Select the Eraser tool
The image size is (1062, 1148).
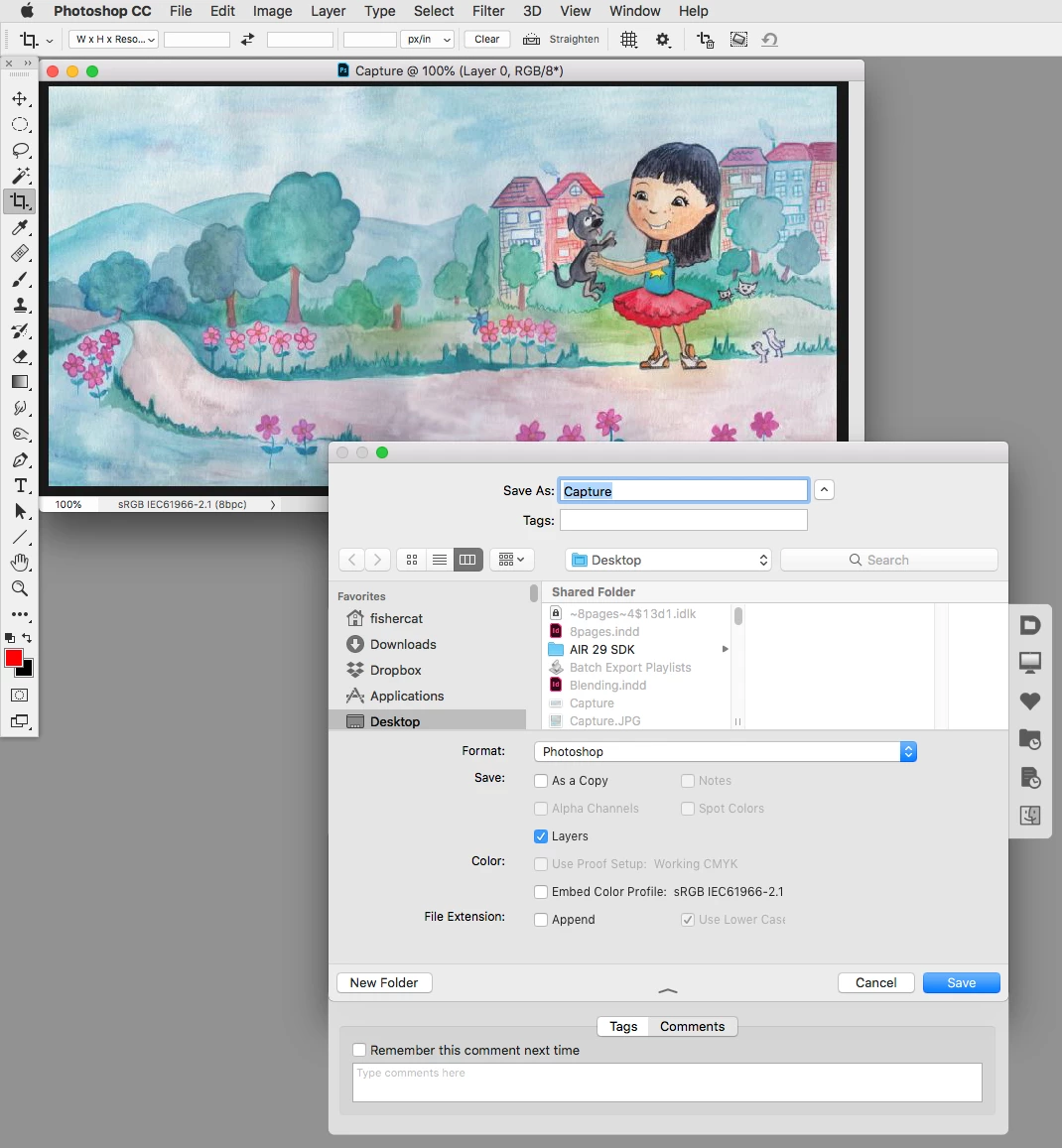click(19, 356)
